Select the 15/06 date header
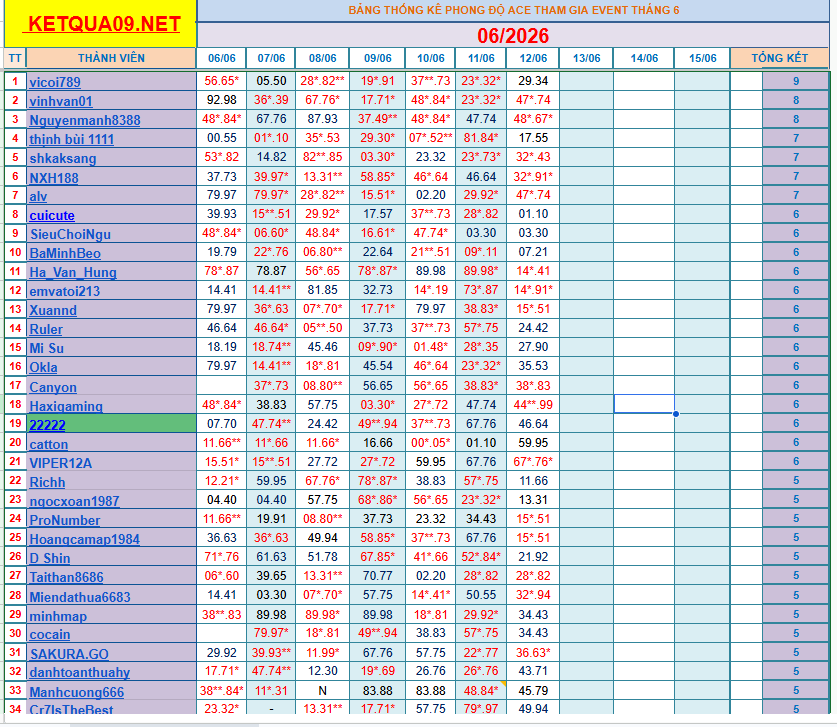Image resolution: width=837 pixels, height=727 pixels. (x=702, y=58)
